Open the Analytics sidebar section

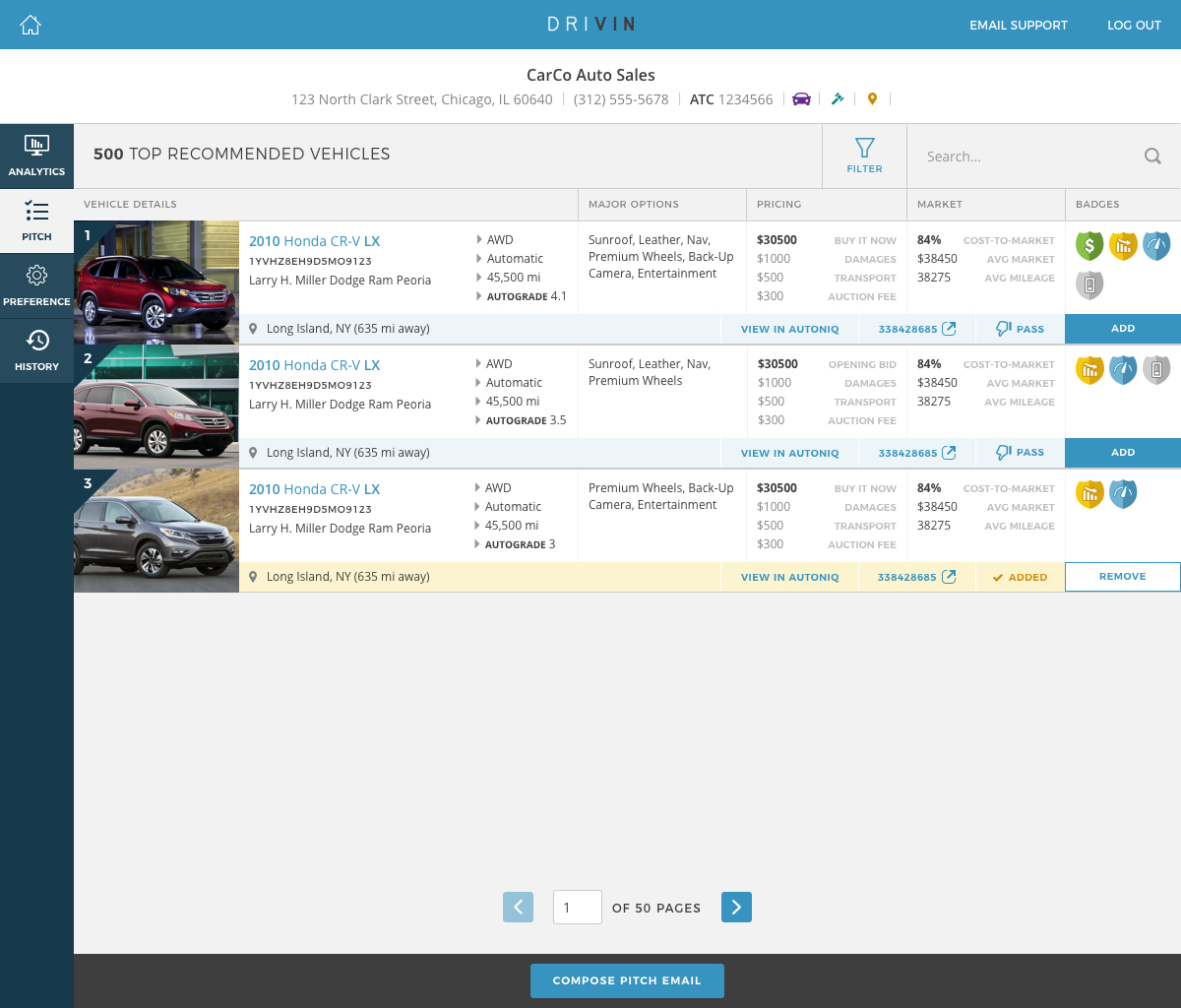tap(36, 157)
